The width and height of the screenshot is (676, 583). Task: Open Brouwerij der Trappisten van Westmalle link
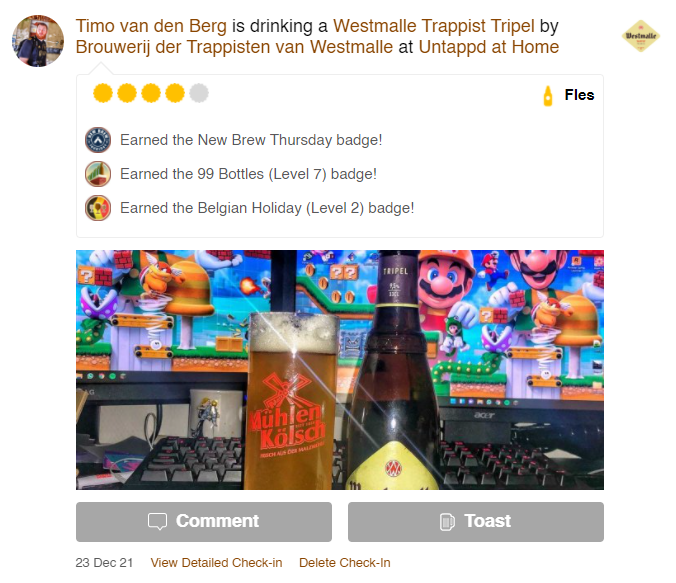234,47
